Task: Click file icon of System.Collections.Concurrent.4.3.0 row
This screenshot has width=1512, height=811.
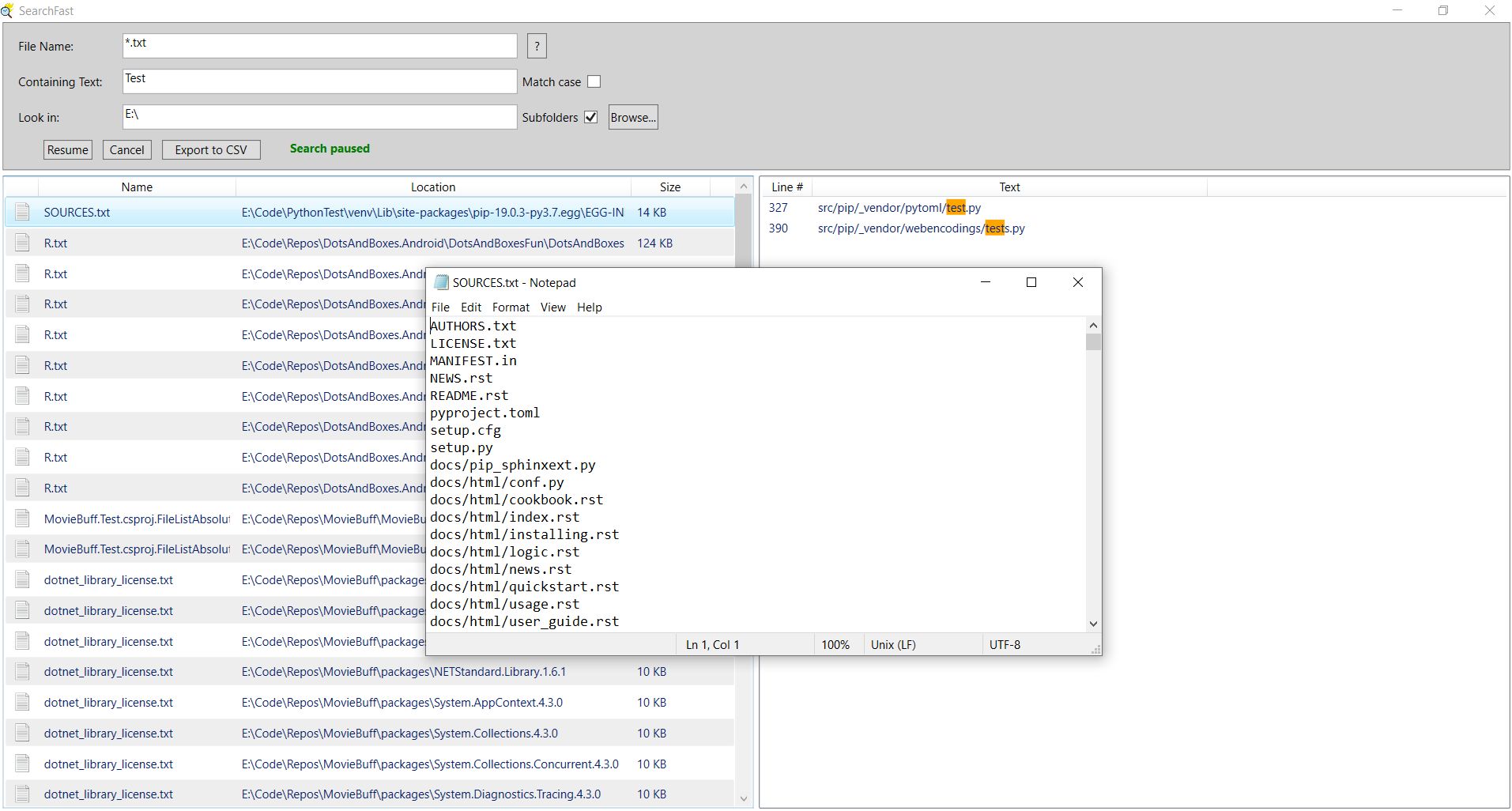Action: (23, 764)
